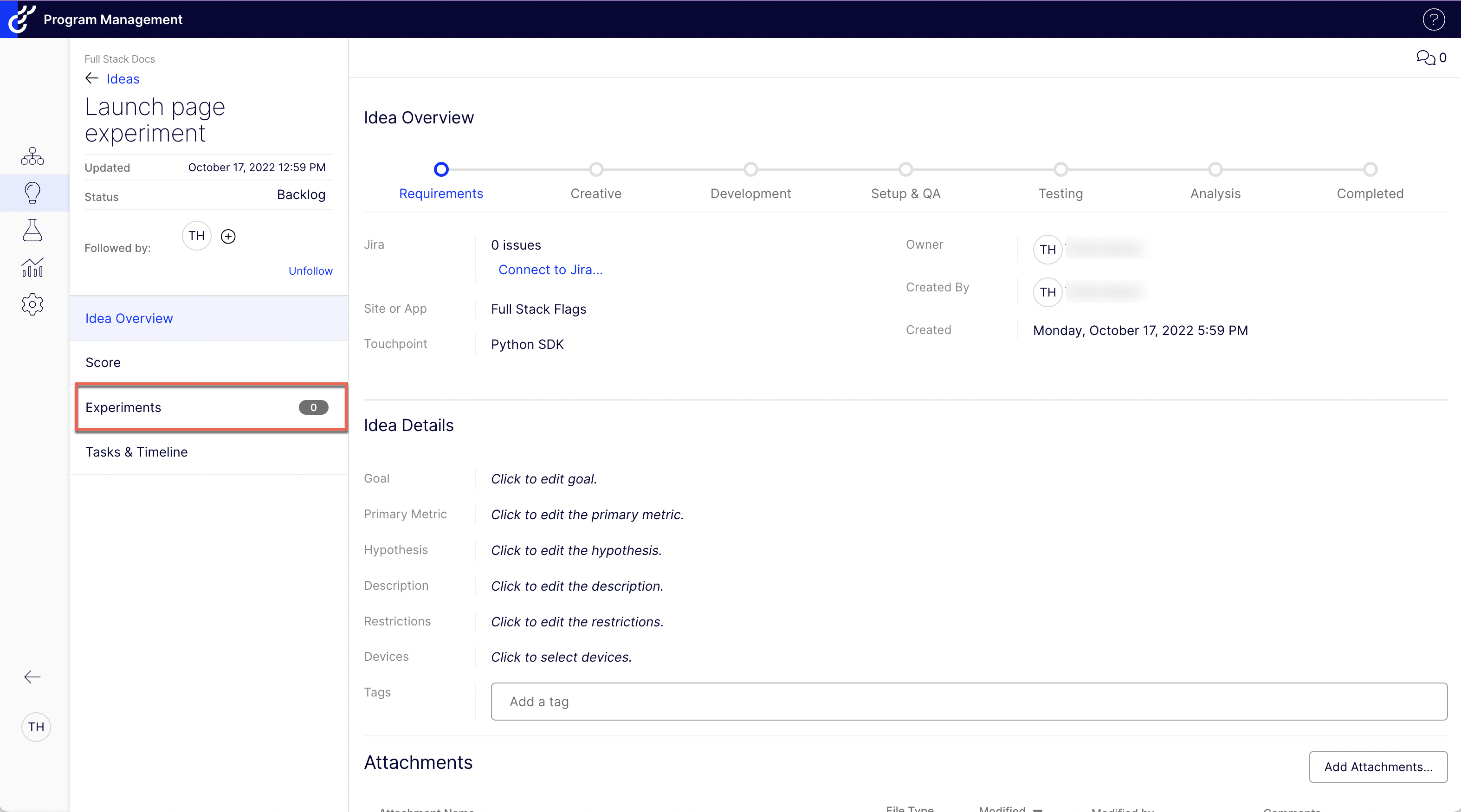Collapse sidebar with the left arrow icon
Image resolution: width=1461 pixels, height=812 pixels.
(x=32, y=677)
